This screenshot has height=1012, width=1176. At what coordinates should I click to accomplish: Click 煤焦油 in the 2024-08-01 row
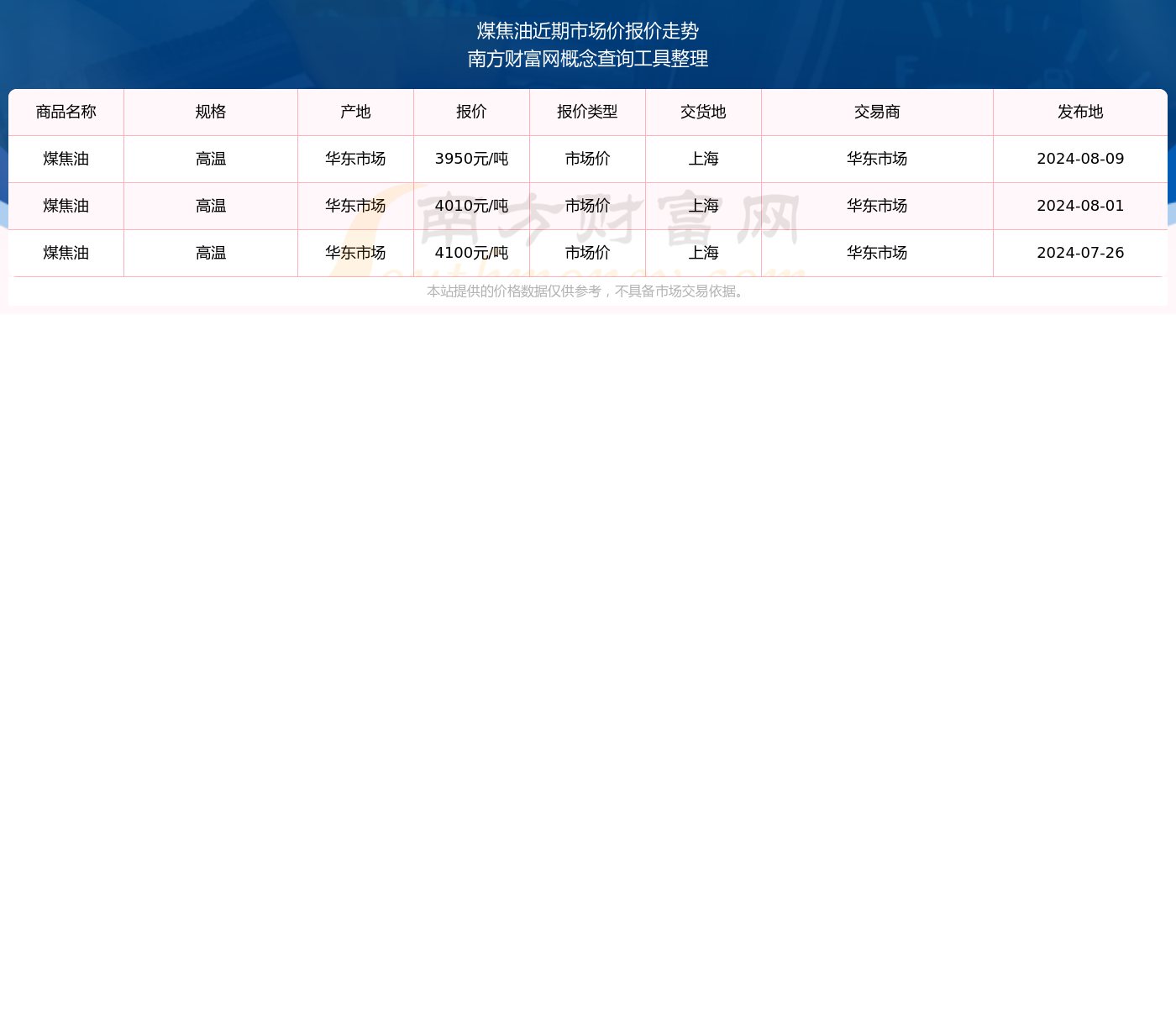click(66, 207)
